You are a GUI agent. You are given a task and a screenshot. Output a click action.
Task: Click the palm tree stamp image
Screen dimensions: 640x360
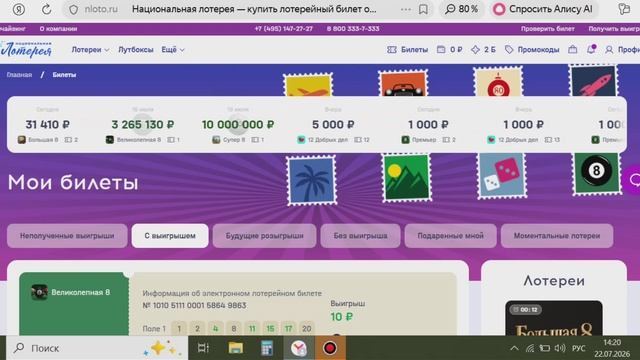[x=311, y=180]
